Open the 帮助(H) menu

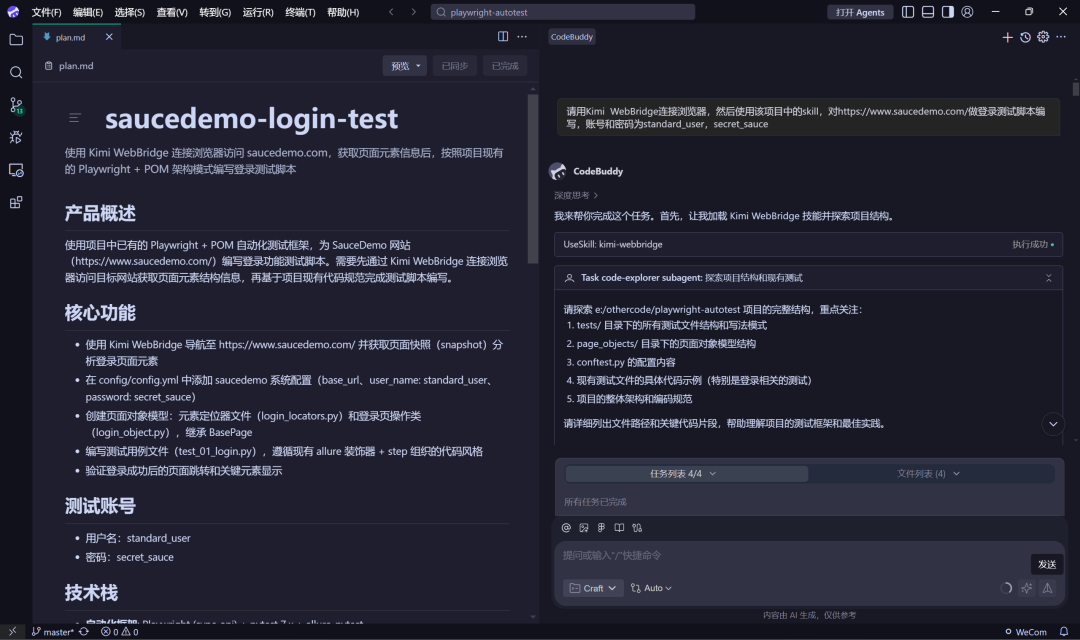[343, 12]
